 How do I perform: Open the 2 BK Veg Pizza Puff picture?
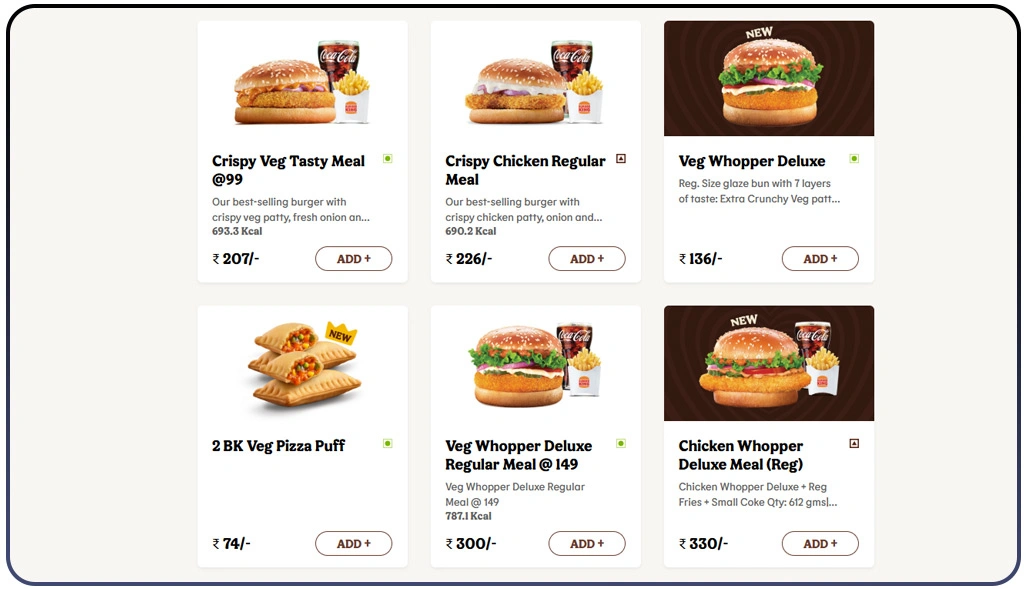click(x=302, y=363)
